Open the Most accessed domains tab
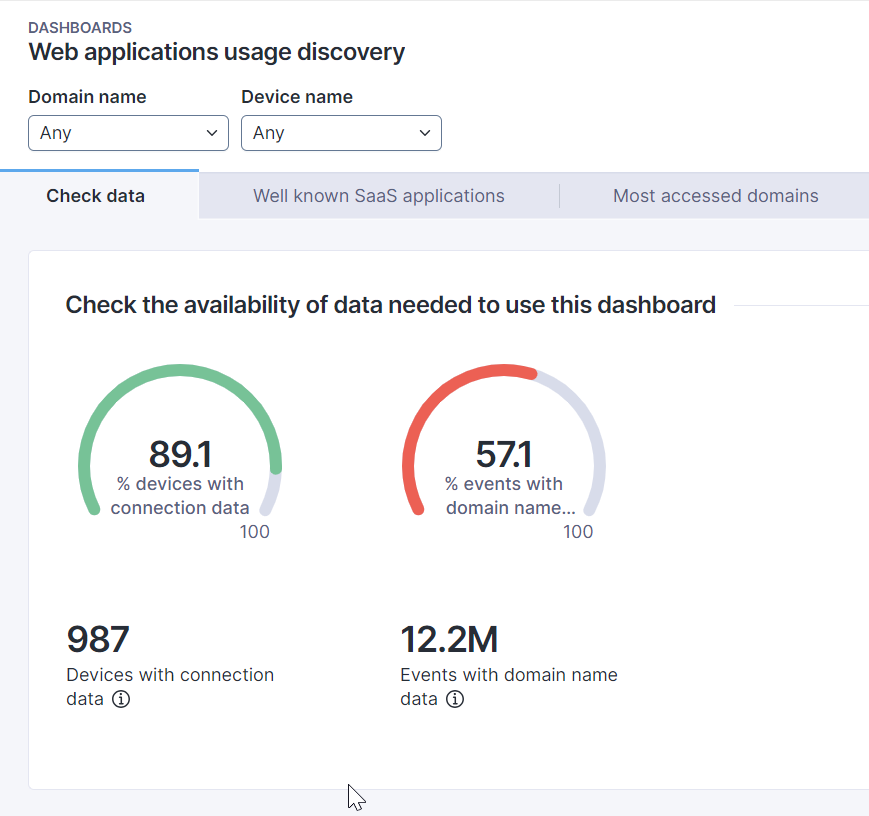This screenshot has height=816, width=869. click(715, 196)
